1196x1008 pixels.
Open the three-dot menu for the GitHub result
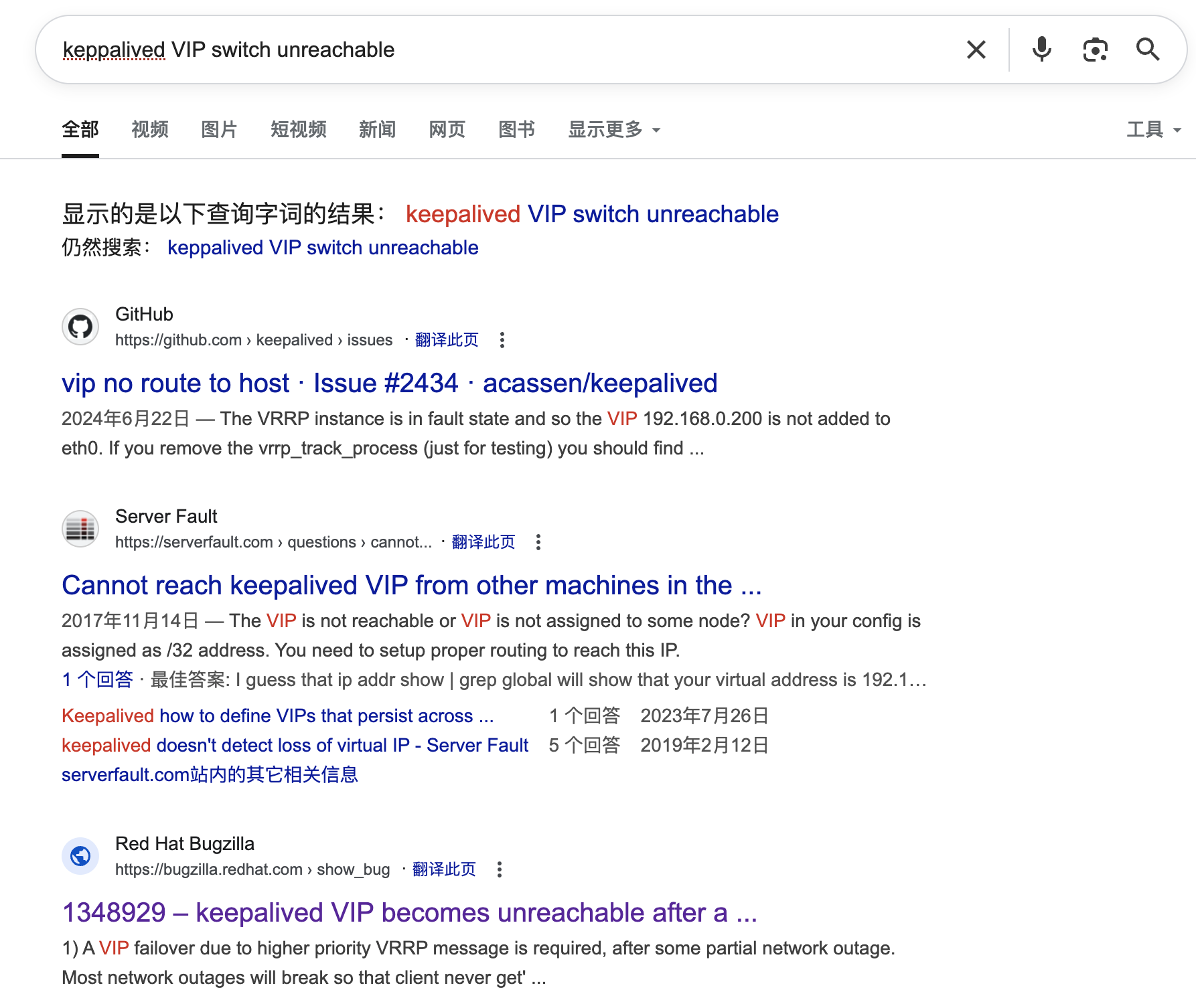click(502, 340)
